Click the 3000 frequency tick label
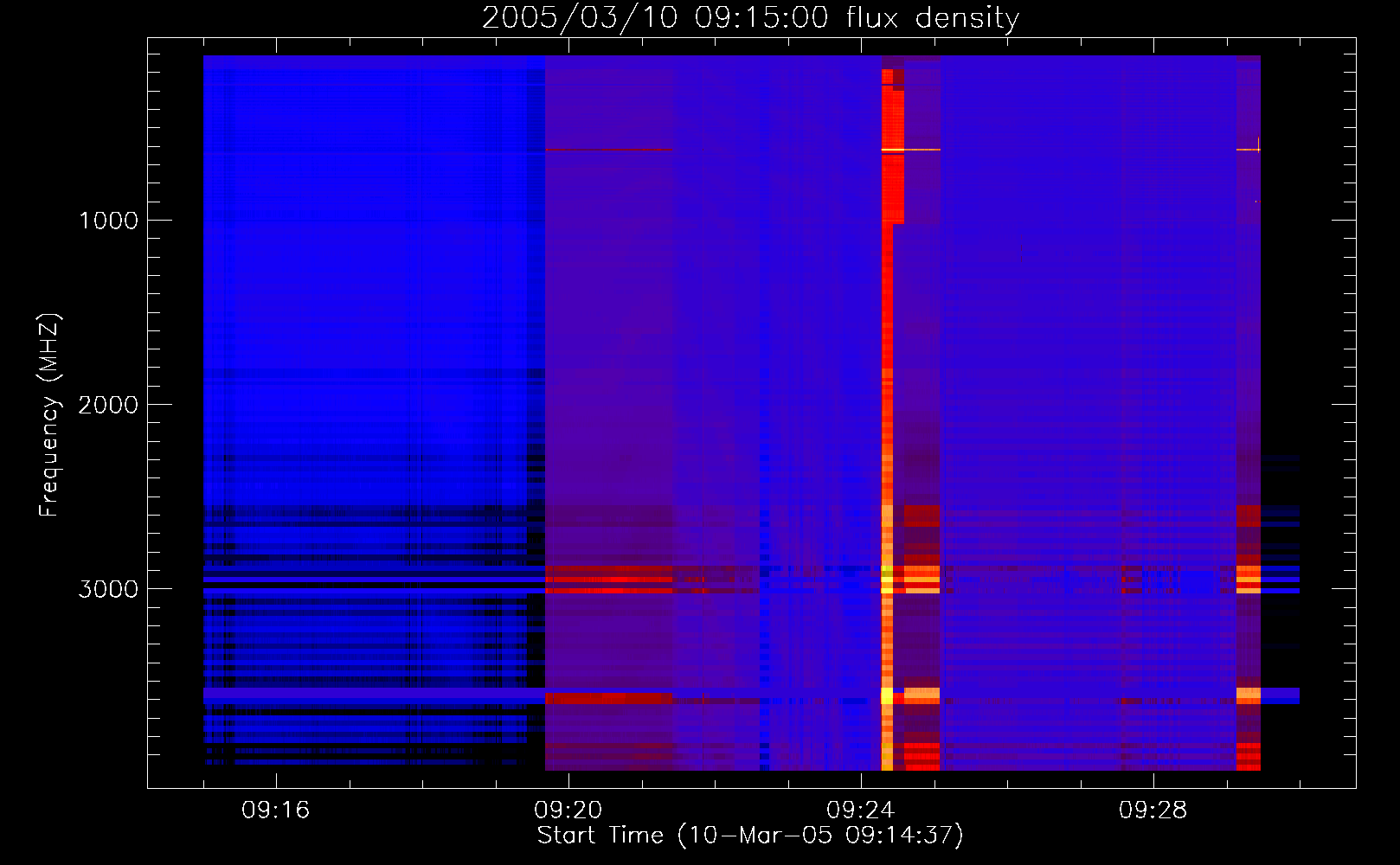This screenshot has width=1400, height=865. (108, 589)
